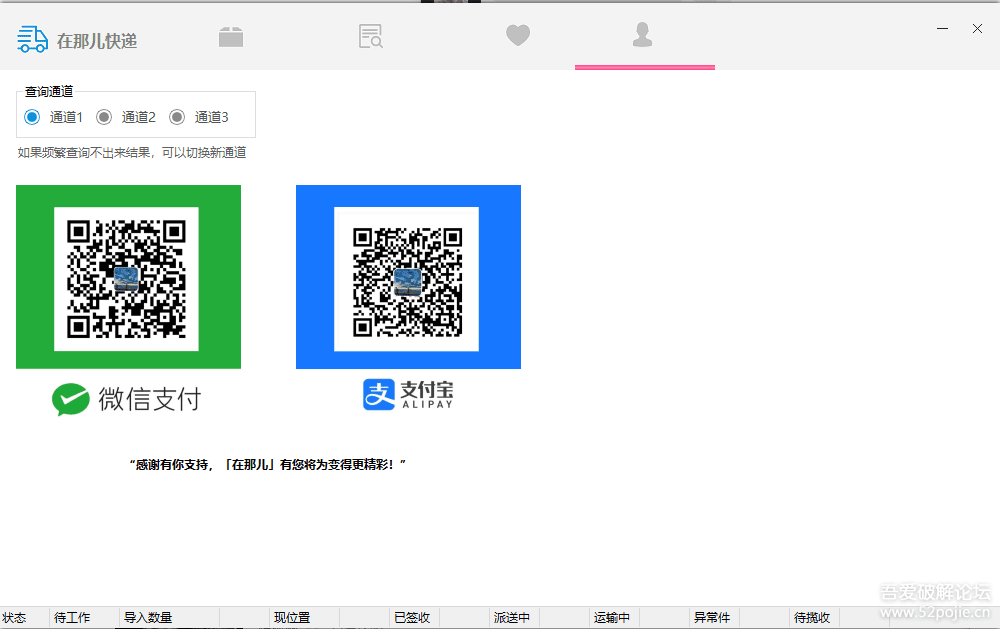Open the package tracking tab icon

click(x=231, y=36)
